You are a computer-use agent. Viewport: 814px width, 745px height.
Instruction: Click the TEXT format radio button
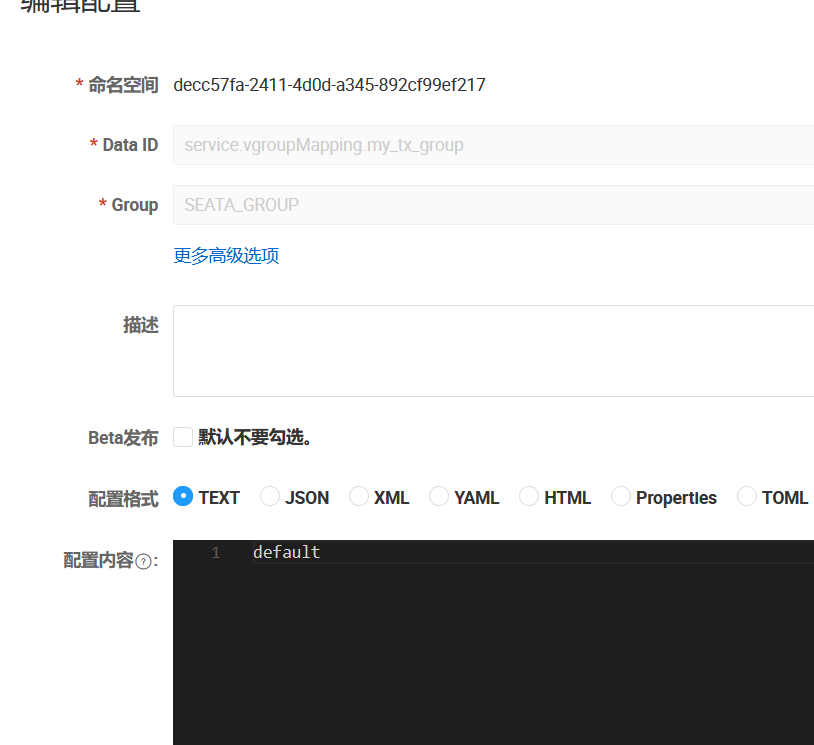tap(182, 497)
